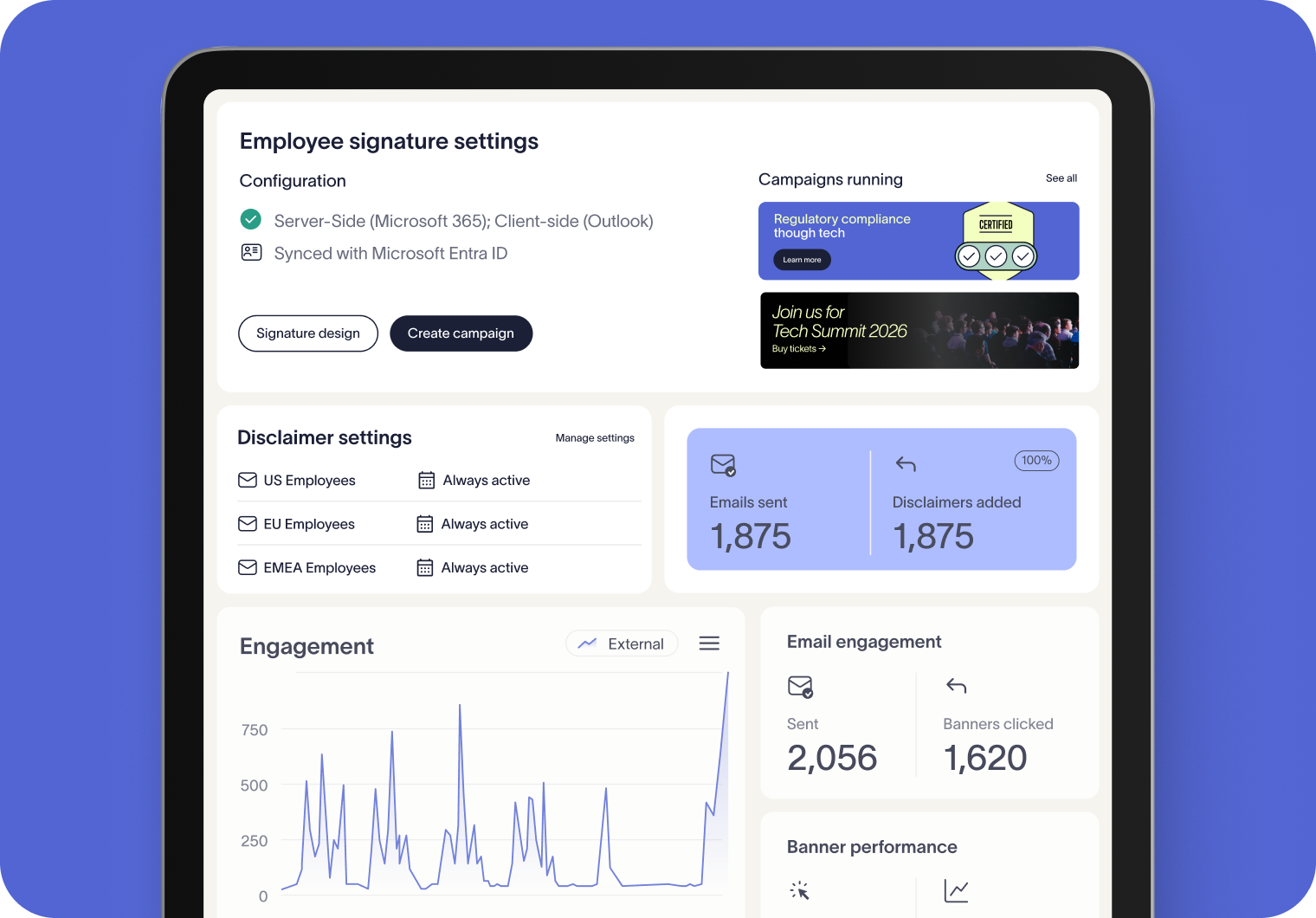Click the US Employees envelope icon
1316x918 pixels.
click(x=248, y=480)
